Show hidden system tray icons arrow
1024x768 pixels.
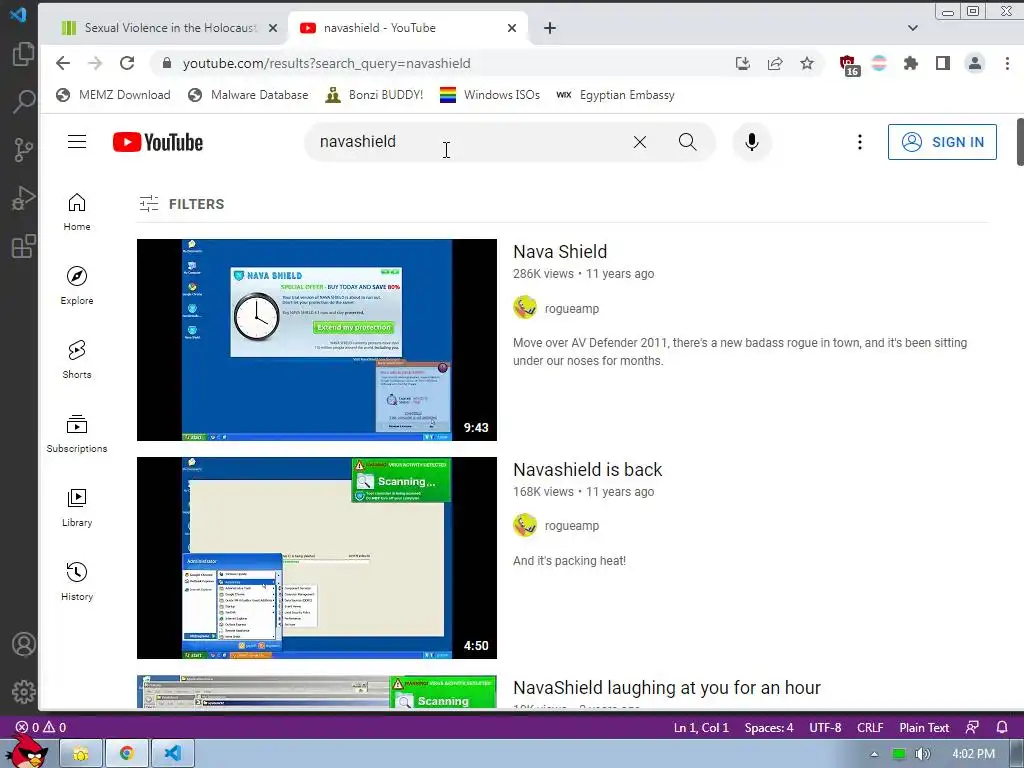pos(874,754)
